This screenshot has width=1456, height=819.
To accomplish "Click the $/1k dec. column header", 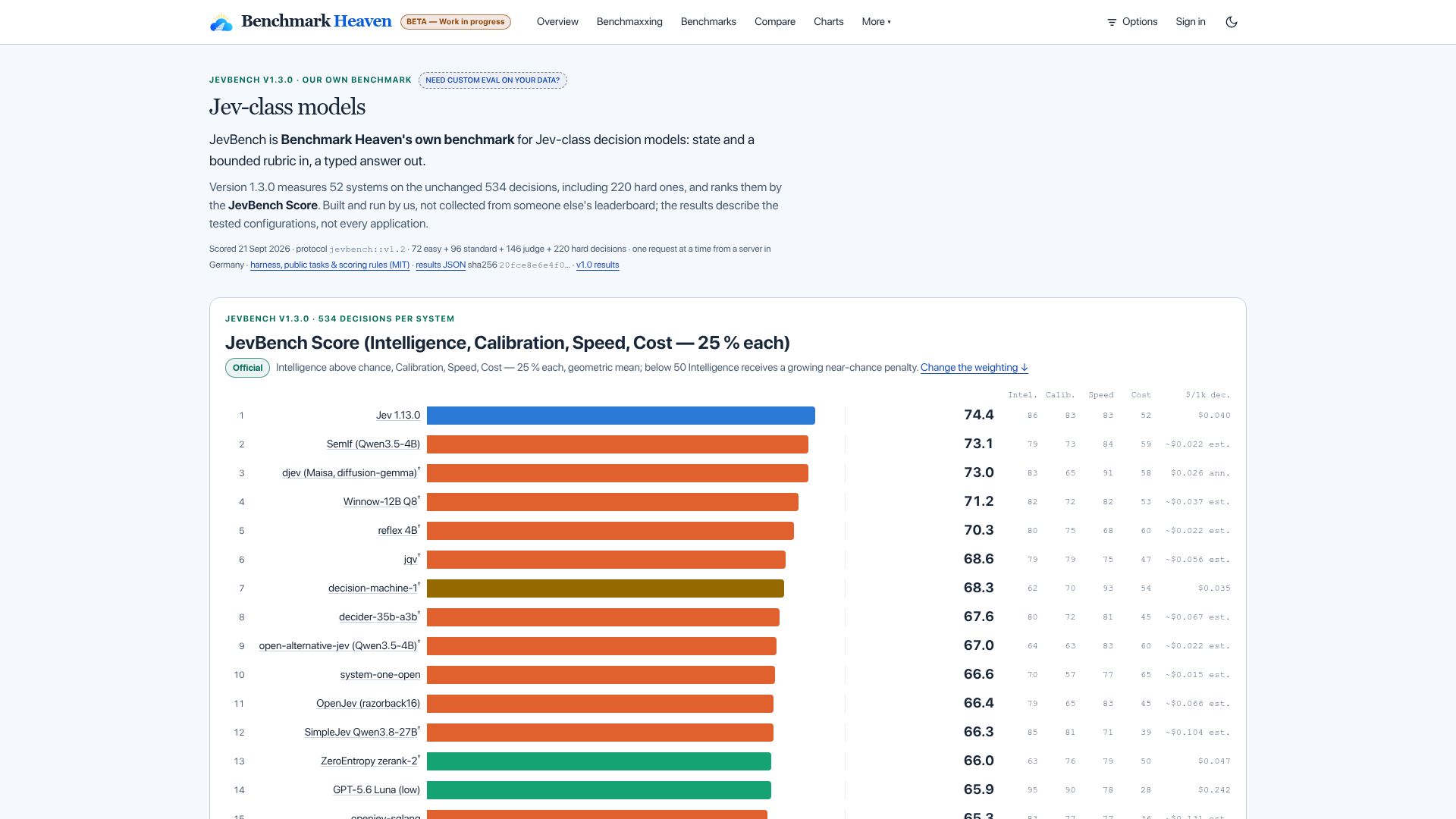I will (1208, 395).
